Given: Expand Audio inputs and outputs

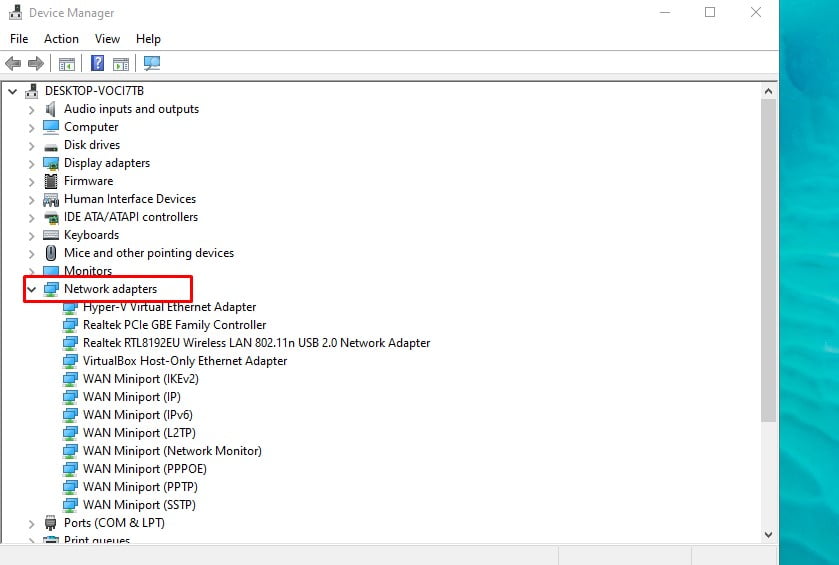Looking at the screenshot, I should (x=31, y=110).
